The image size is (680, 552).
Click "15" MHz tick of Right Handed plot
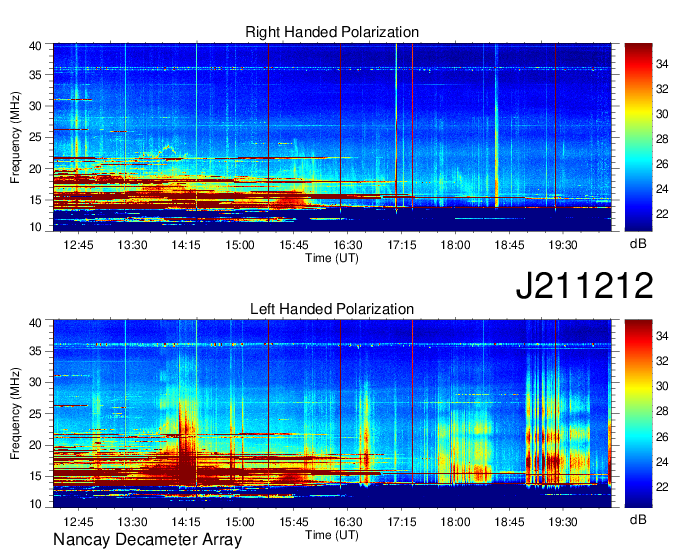35,200
